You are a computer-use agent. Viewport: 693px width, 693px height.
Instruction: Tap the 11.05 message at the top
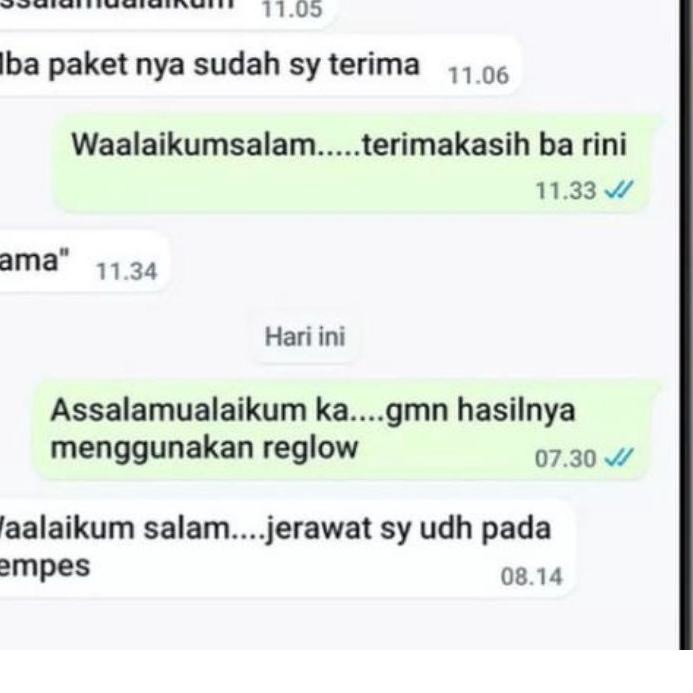point(166,10)
